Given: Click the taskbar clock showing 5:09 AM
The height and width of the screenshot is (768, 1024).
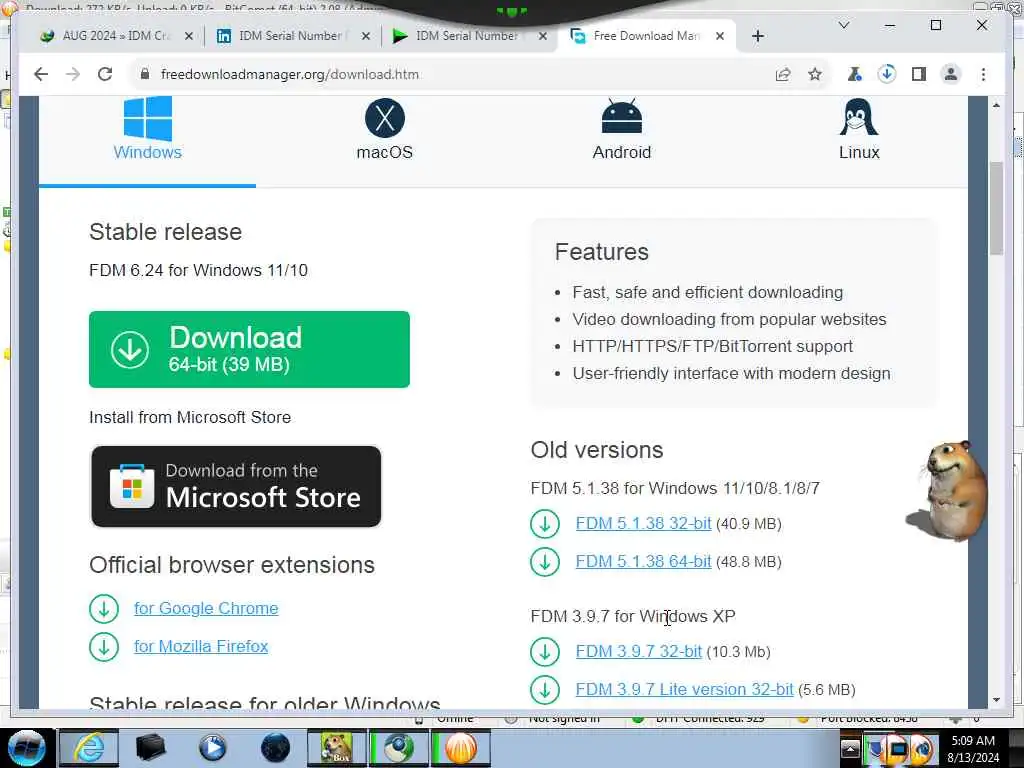Looking at the screenshot, I should click(x=973, y=748).
